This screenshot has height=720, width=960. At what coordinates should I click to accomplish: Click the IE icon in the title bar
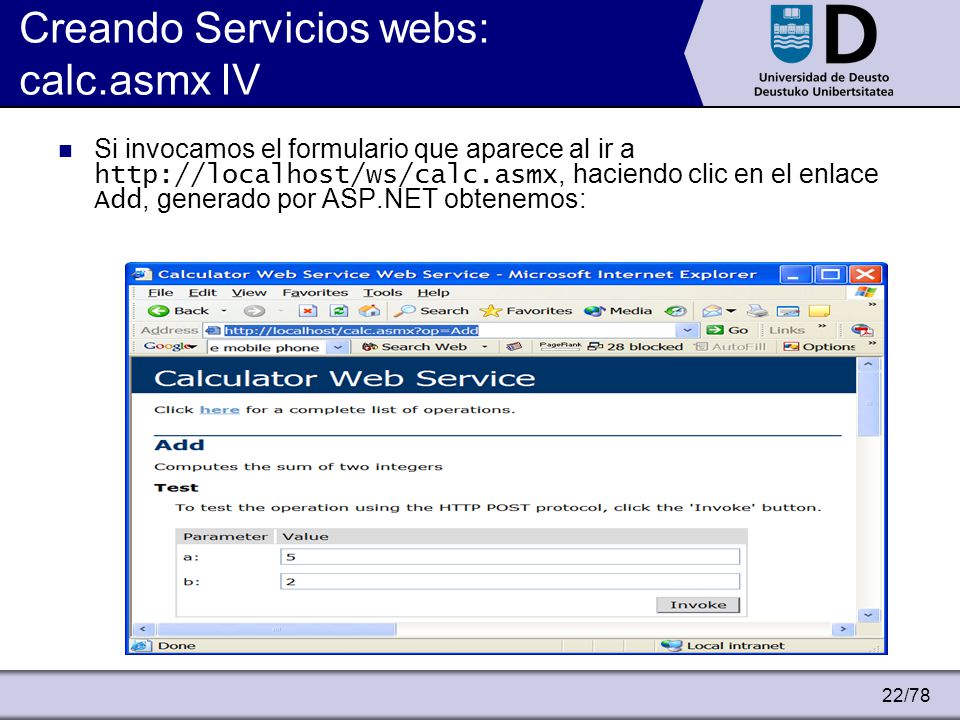pos(143,274)
